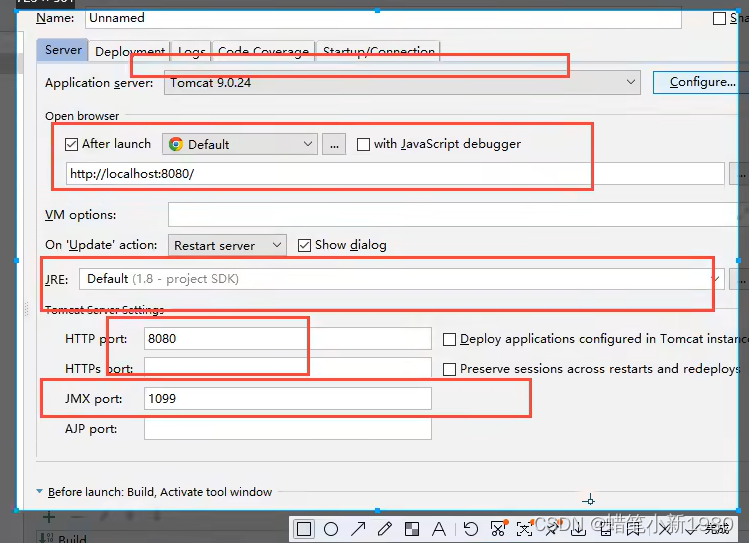This screenshot has height=543, width=749.
Task: Select the text annotation tool
Action: pos(439,529)
